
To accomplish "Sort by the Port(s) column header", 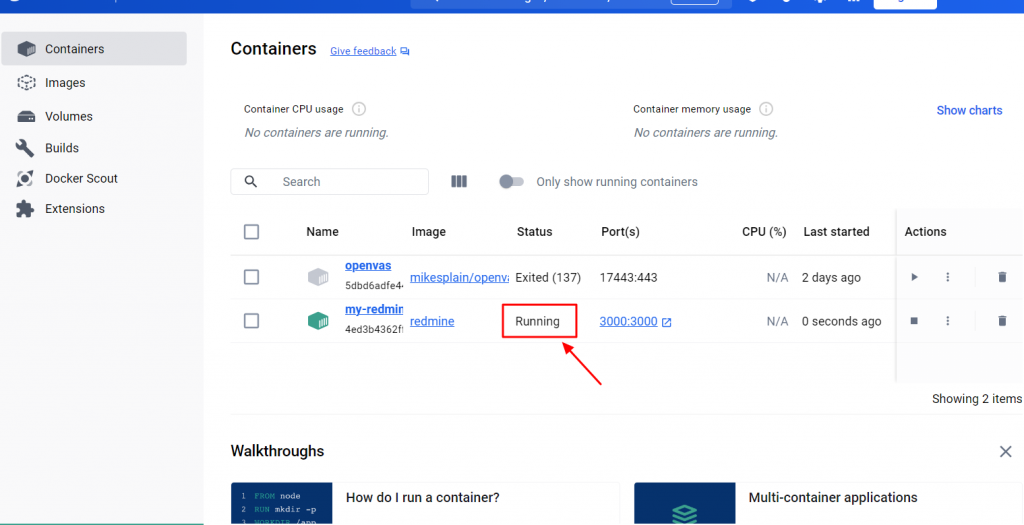I will click(620, 232).
